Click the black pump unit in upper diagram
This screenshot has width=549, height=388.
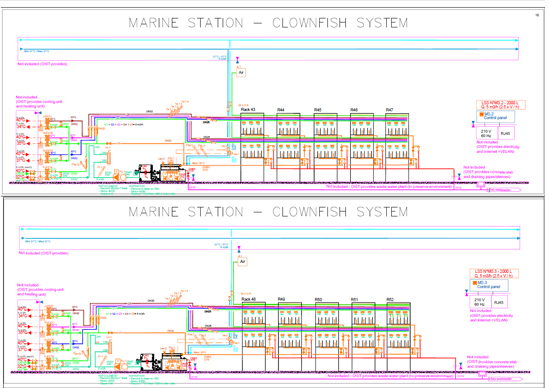[x=147, y=173]
